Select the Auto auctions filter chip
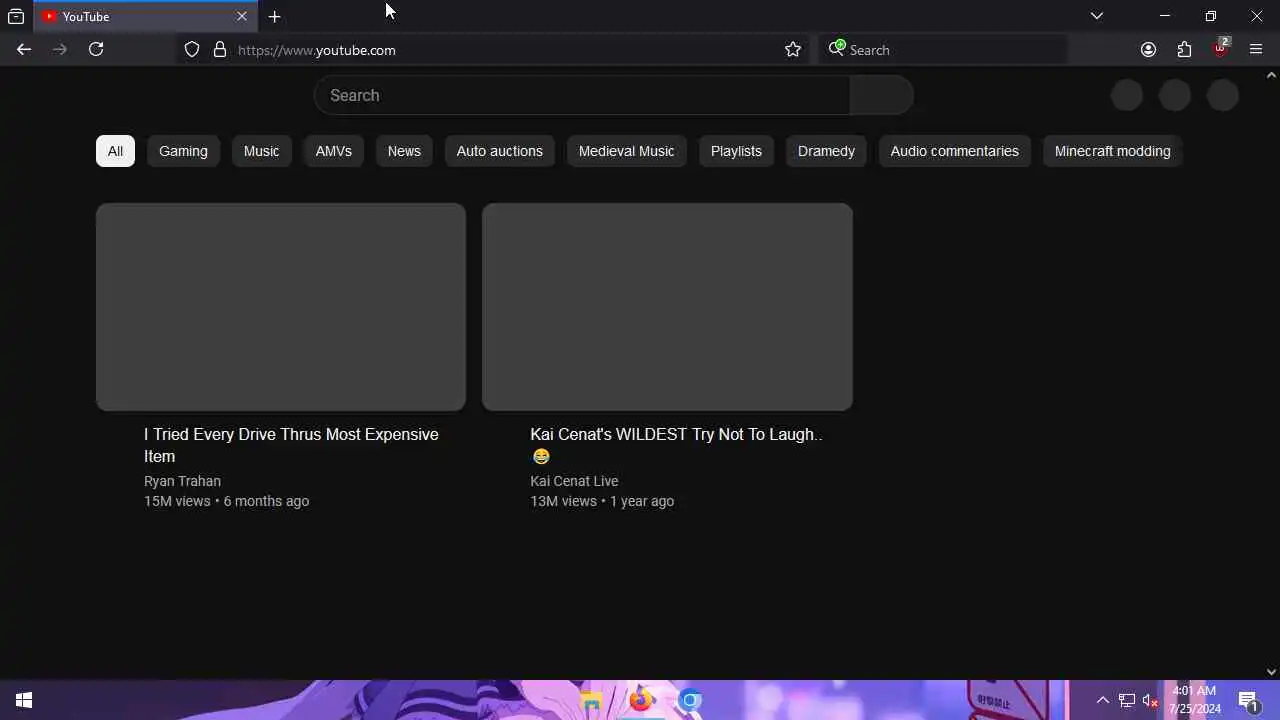The image size is (1280, 720). click(x=499, y=151)
